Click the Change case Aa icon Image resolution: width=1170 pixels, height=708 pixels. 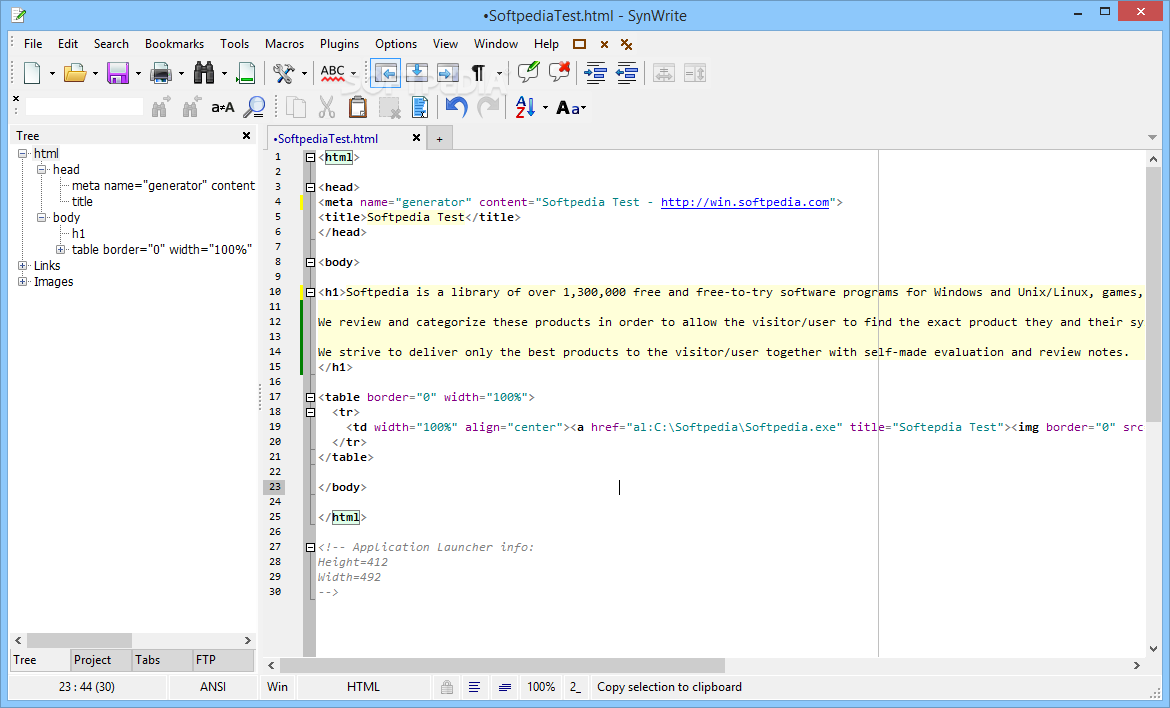(x=568, y=108)
